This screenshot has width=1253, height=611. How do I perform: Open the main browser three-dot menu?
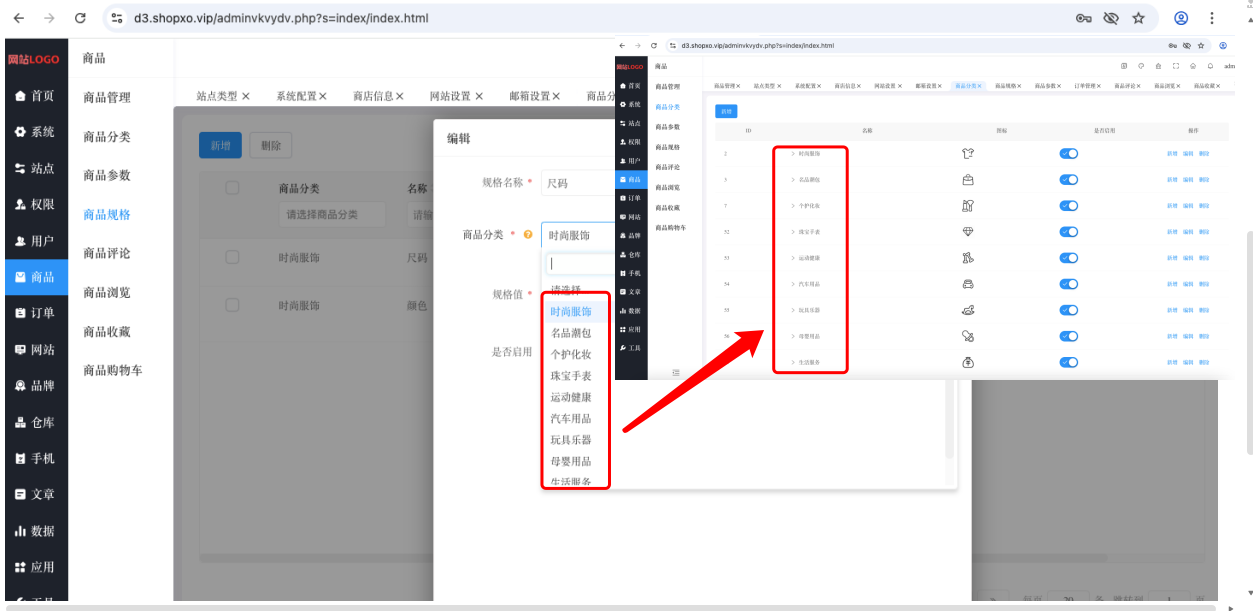pos(1212,18)
